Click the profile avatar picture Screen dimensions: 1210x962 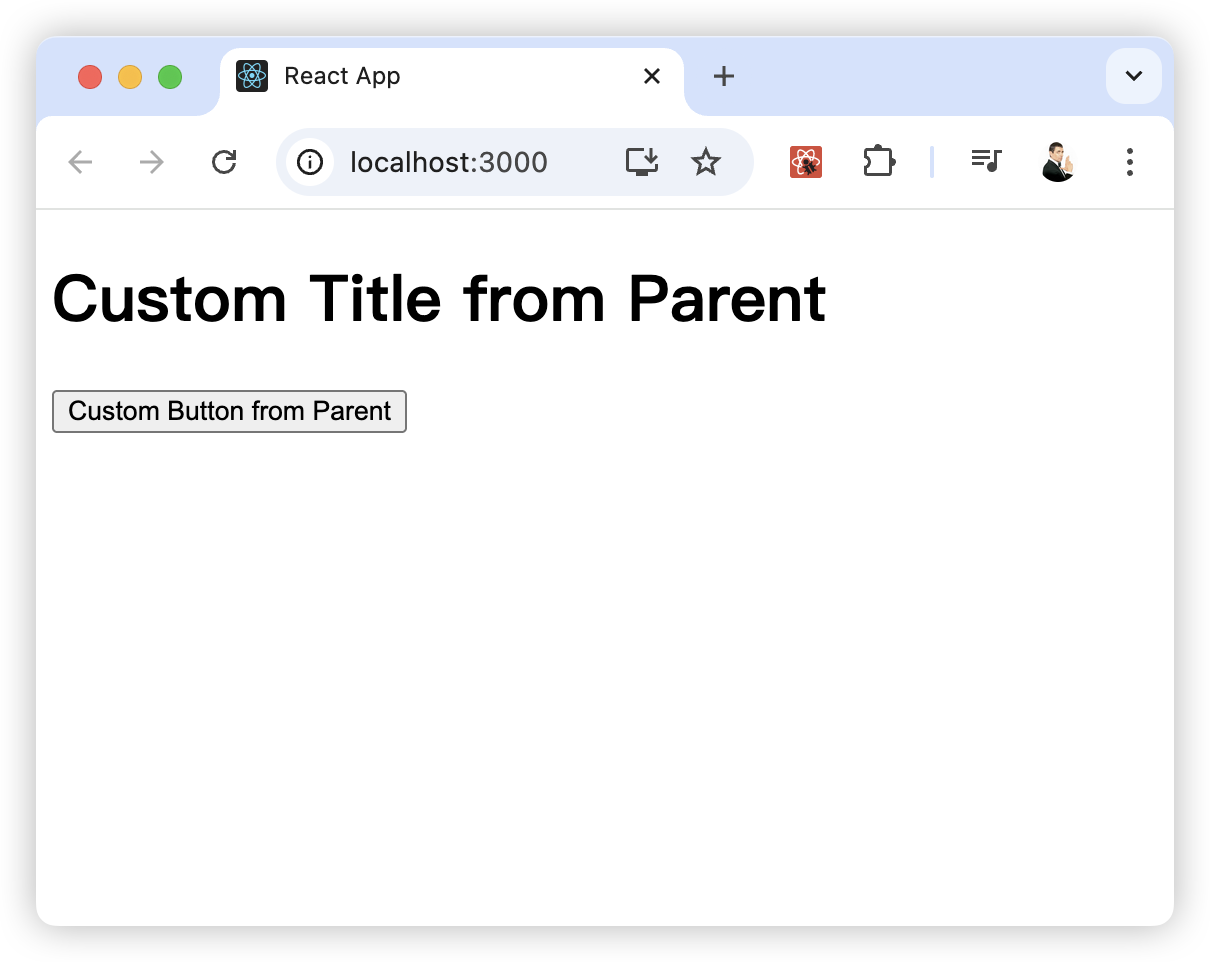(x=1058, y=162)
